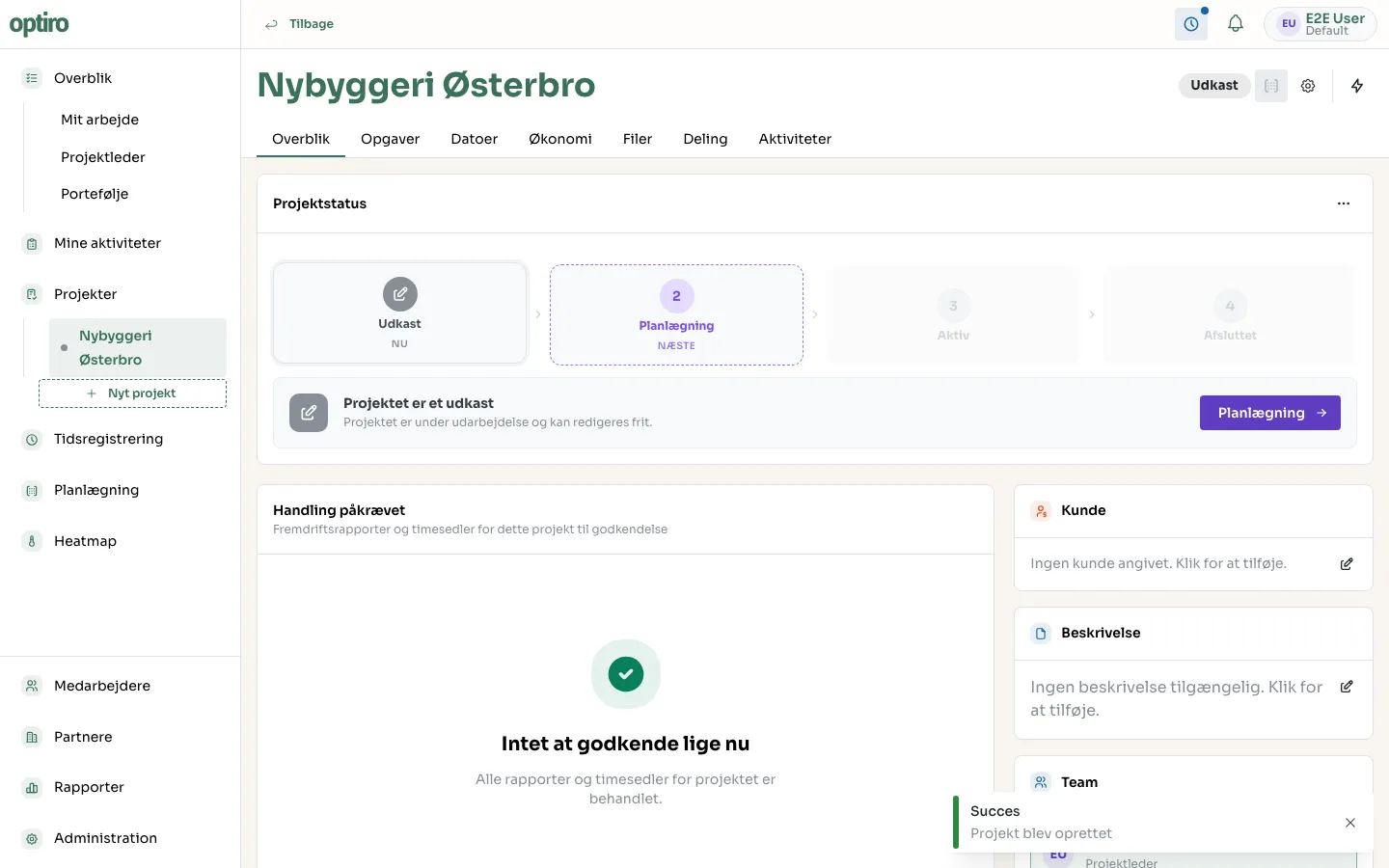Image resolution: width=1389 pixels, height=868 pixels.
Task: Click 'Ingen kunde angivet' text to add
Action: click(1158, 563)
